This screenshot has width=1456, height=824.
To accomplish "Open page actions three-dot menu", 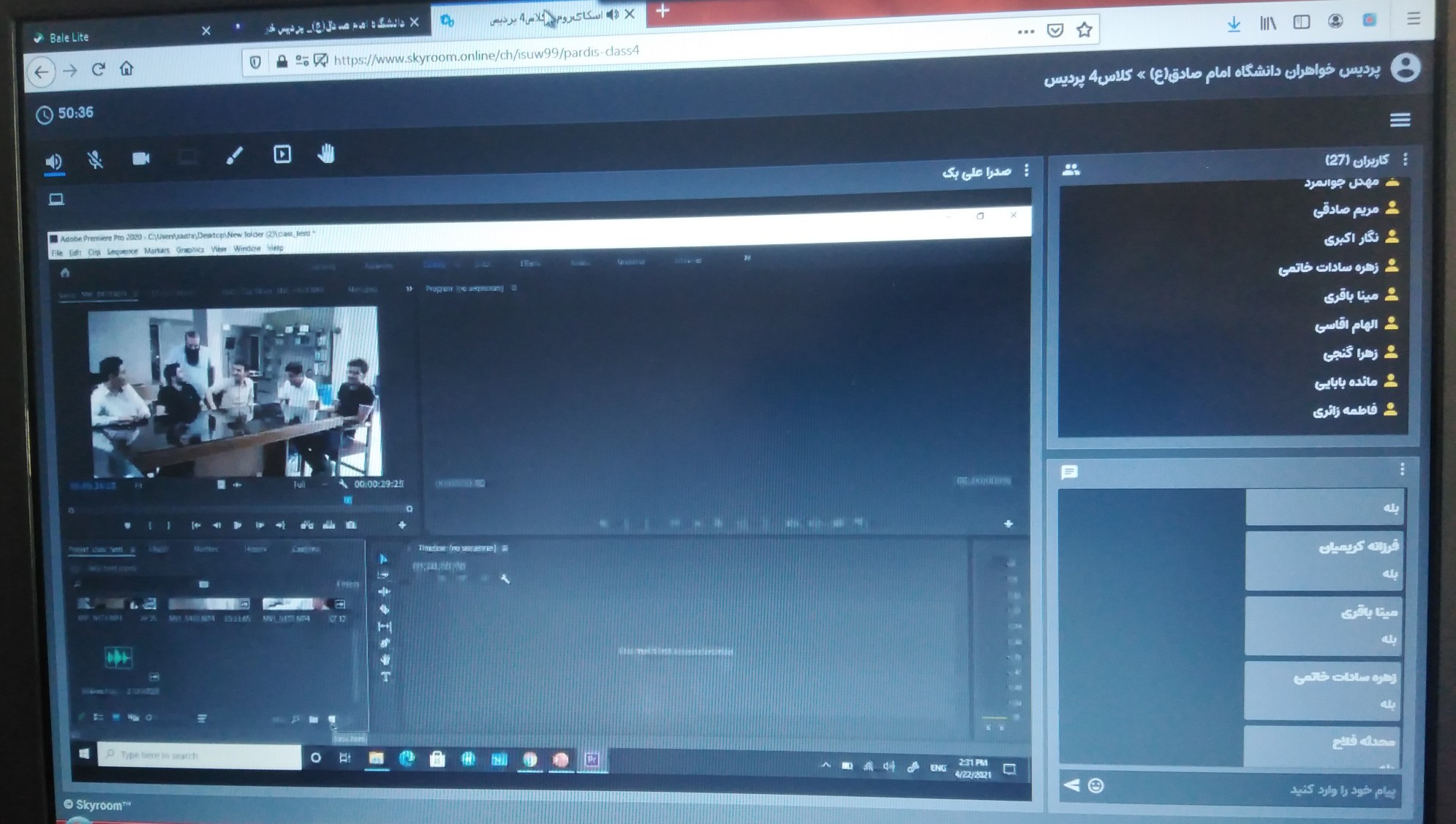I will coord(1025,31).
